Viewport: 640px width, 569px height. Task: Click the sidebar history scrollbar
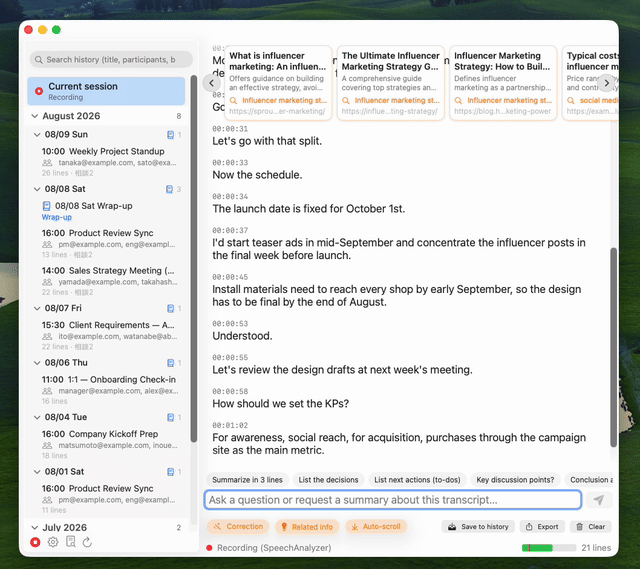tap(194, 258)
